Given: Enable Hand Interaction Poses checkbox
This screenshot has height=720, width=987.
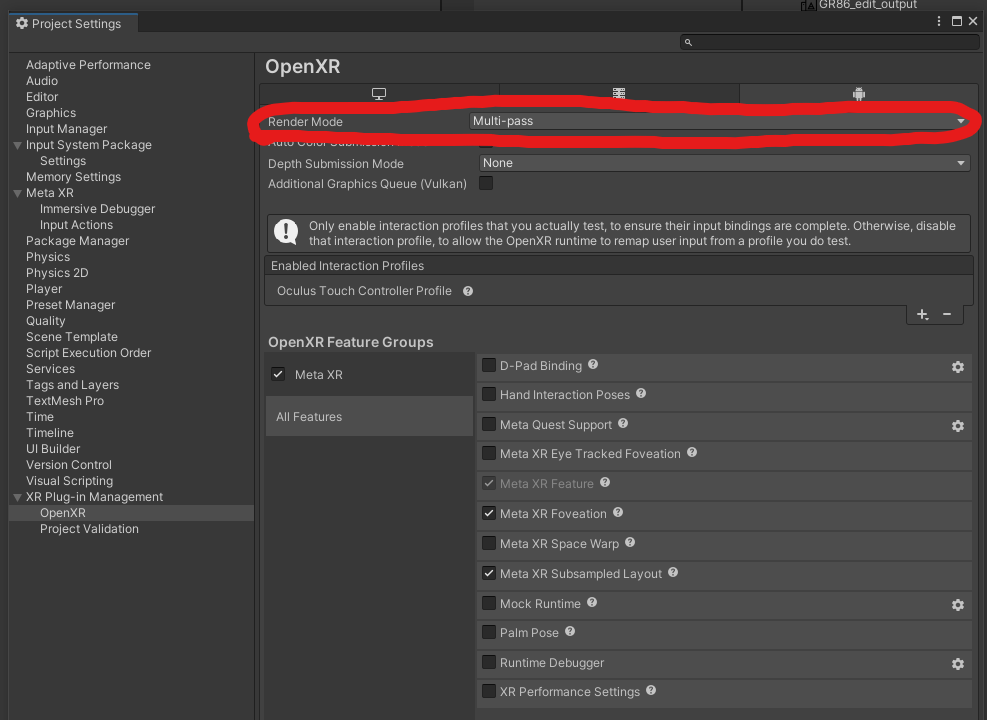Looking at the screenshot, I should point(488,394).
